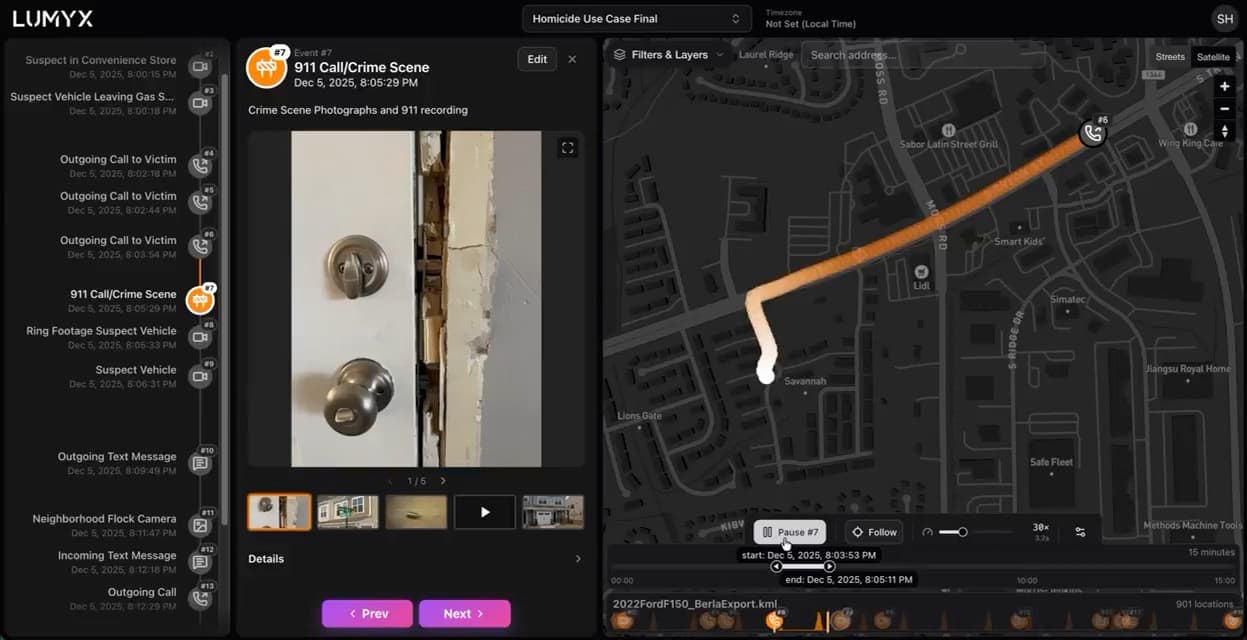Expand the Details section
The image size is (1247, 640).
[x=415, y=559]
